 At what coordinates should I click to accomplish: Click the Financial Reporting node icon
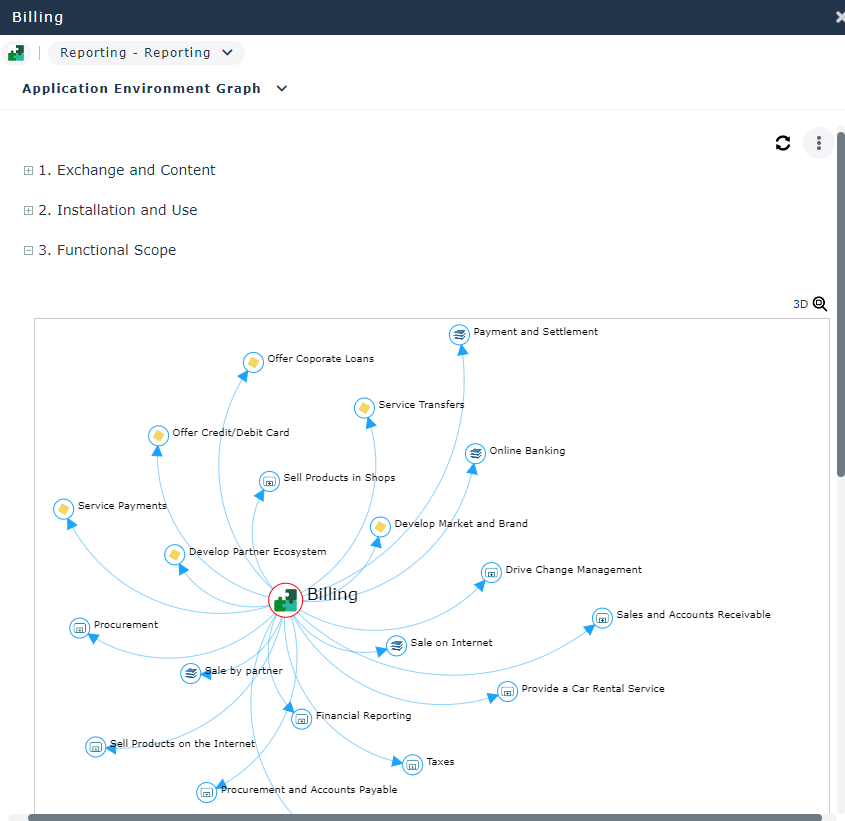tap(302, 718)
